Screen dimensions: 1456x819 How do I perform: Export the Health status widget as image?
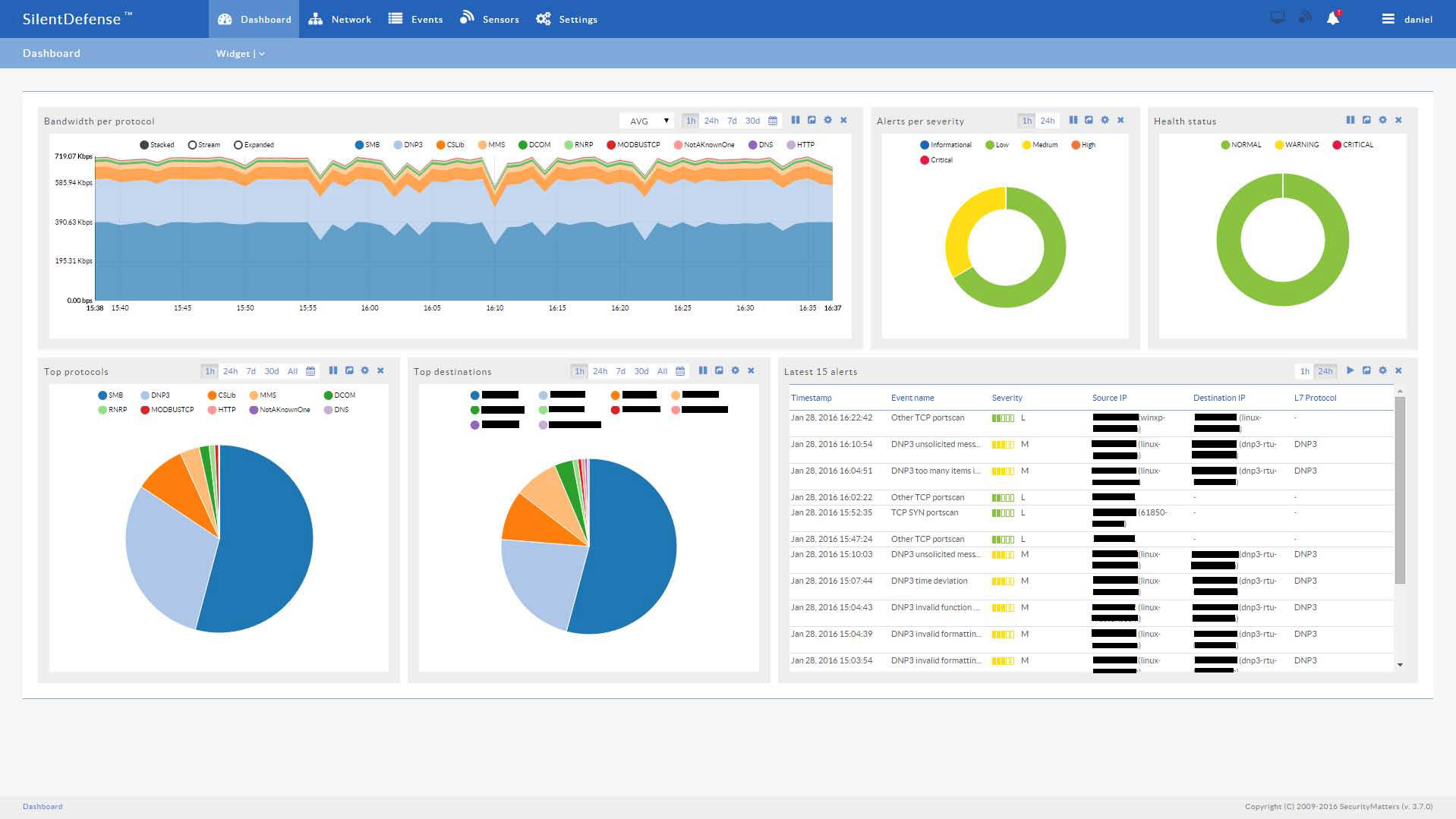pyautogui.click(x=1366, y=120)
